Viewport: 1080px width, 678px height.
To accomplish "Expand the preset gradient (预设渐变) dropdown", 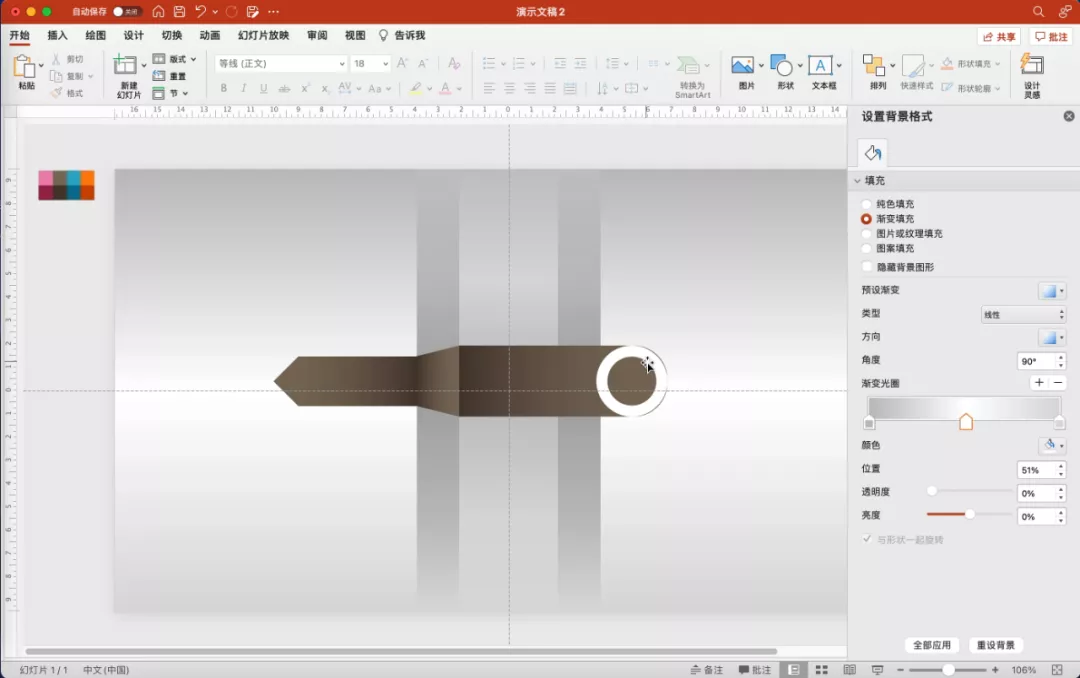I will tap(1052, 291).
